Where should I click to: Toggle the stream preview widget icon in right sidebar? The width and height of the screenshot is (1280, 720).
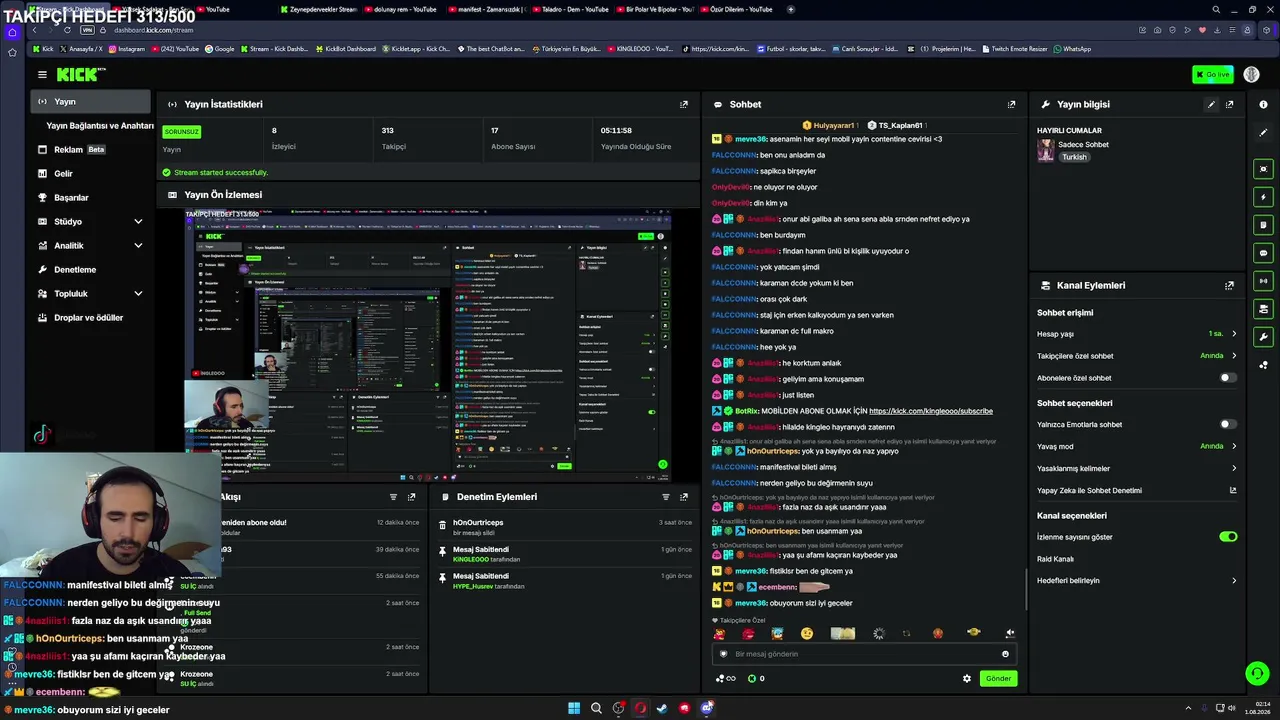click(1264, 169)
